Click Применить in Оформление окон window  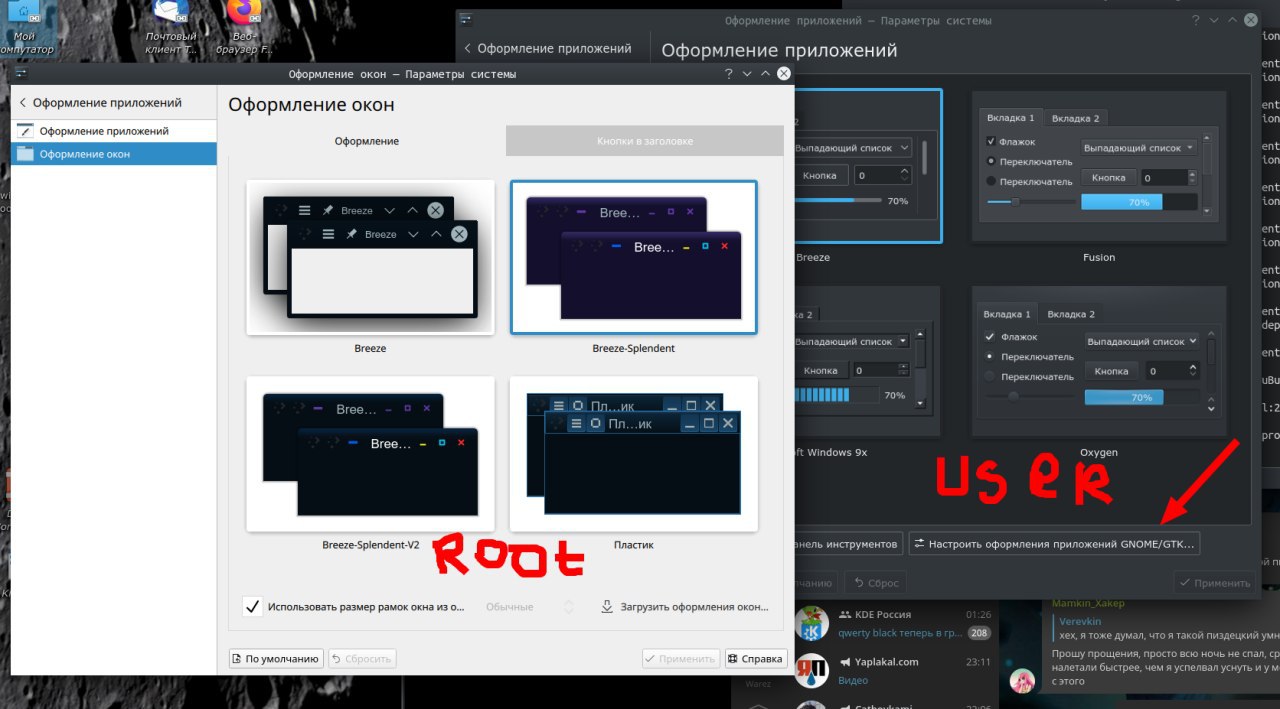[680, 659]
